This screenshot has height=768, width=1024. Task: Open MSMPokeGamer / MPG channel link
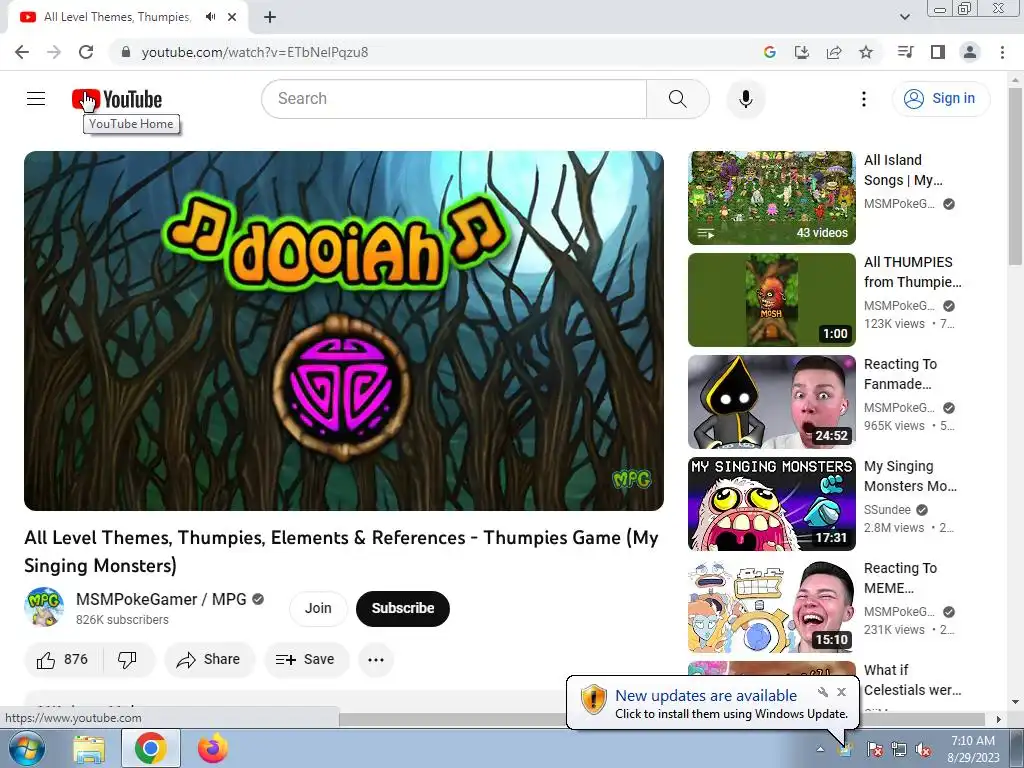(x=161, y=599)
